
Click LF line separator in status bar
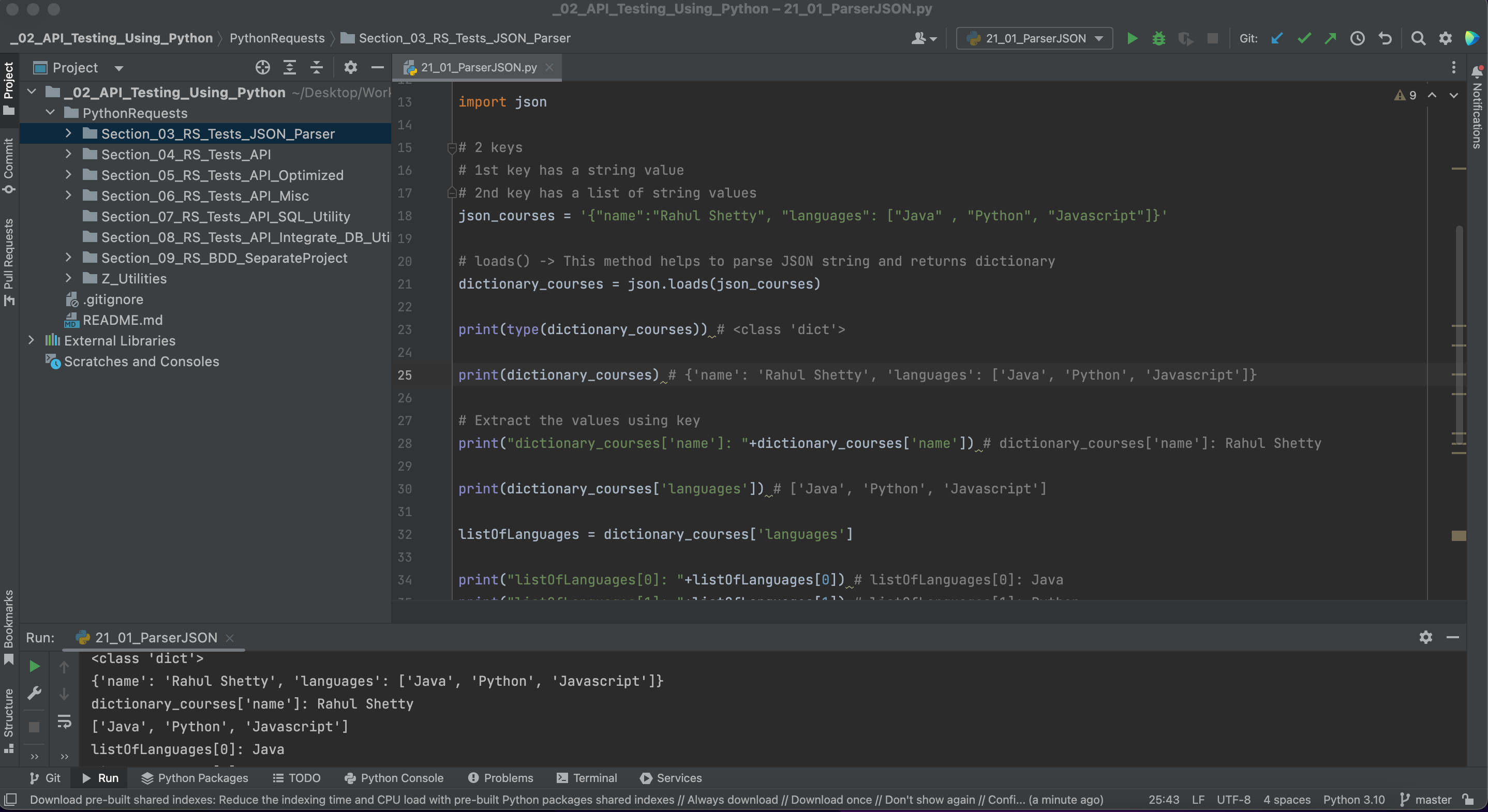tap(1198, 799)
